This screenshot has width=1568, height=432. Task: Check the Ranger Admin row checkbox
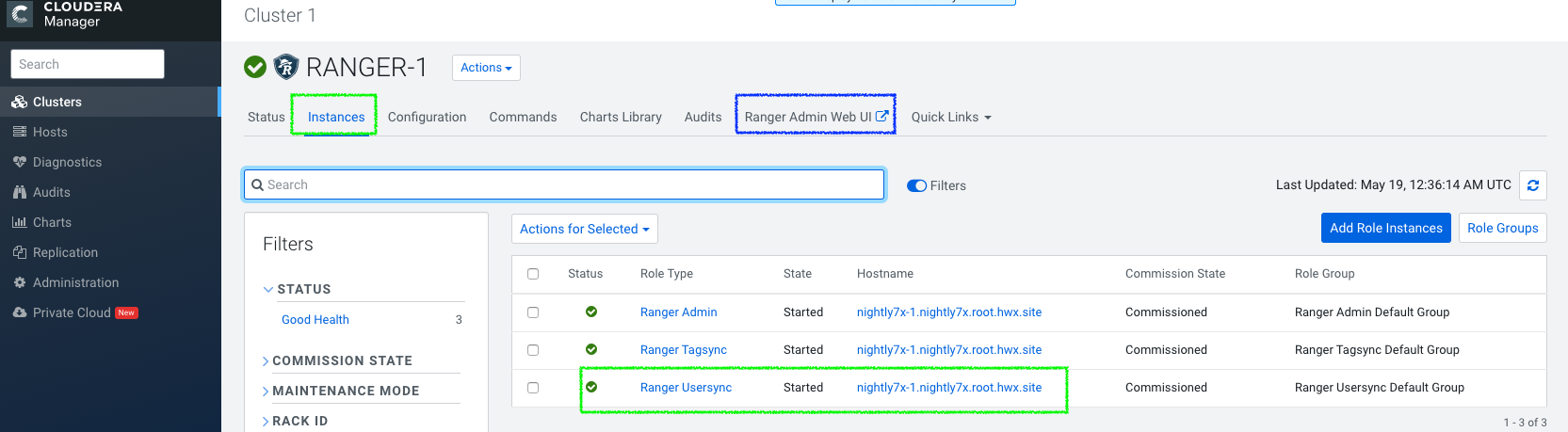pyautogui.click(x=533, y=312)
